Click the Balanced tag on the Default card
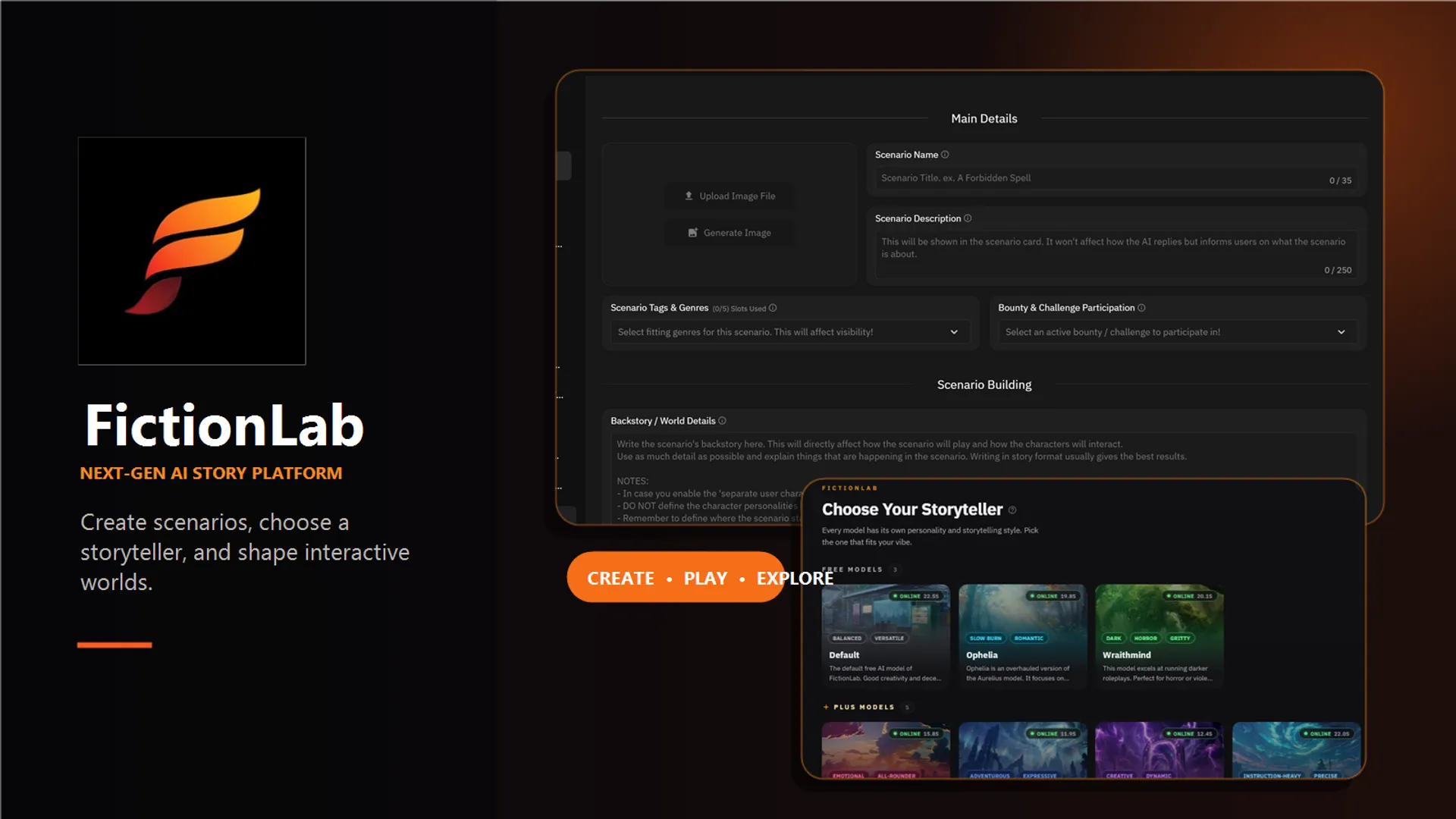The image size is (1456, 819). (x=847, y=639)
